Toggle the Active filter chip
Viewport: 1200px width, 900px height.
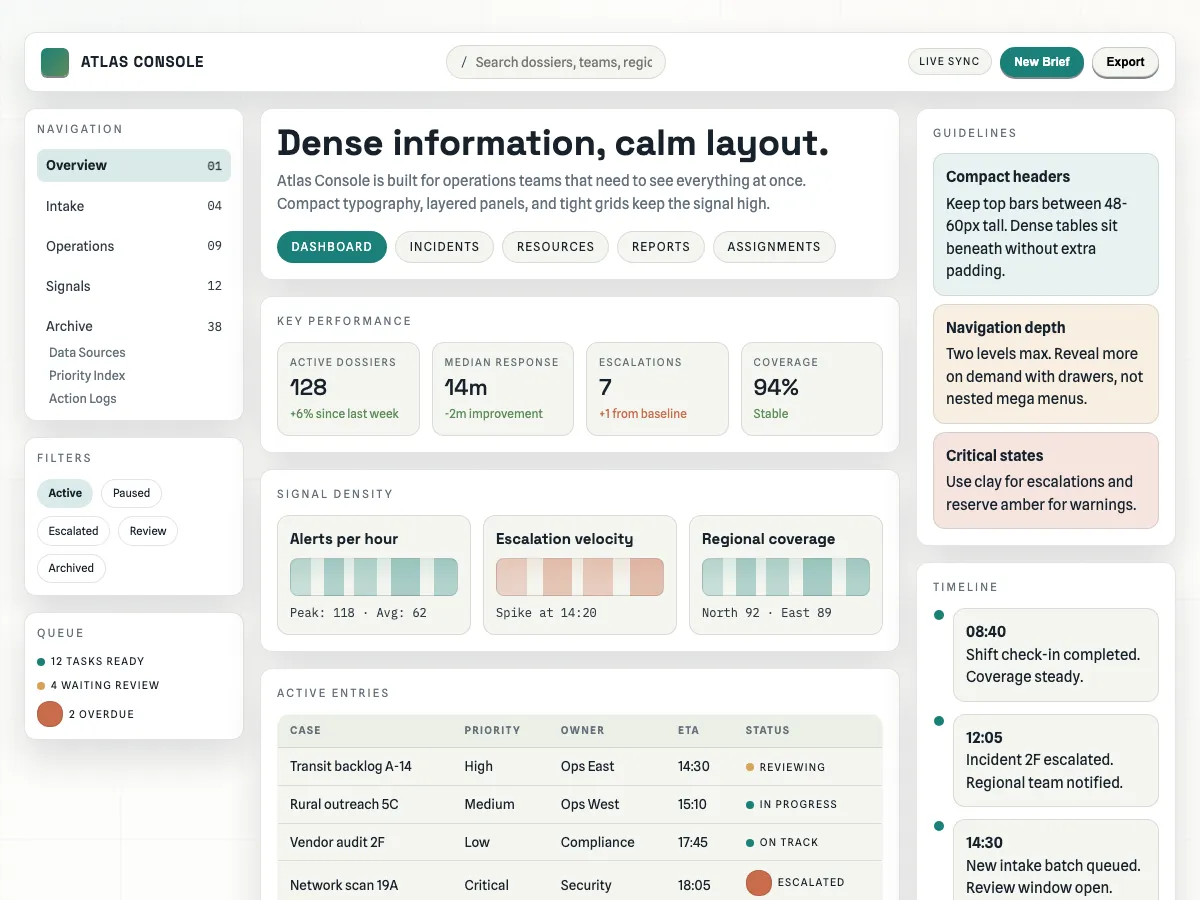coord(65,493)
